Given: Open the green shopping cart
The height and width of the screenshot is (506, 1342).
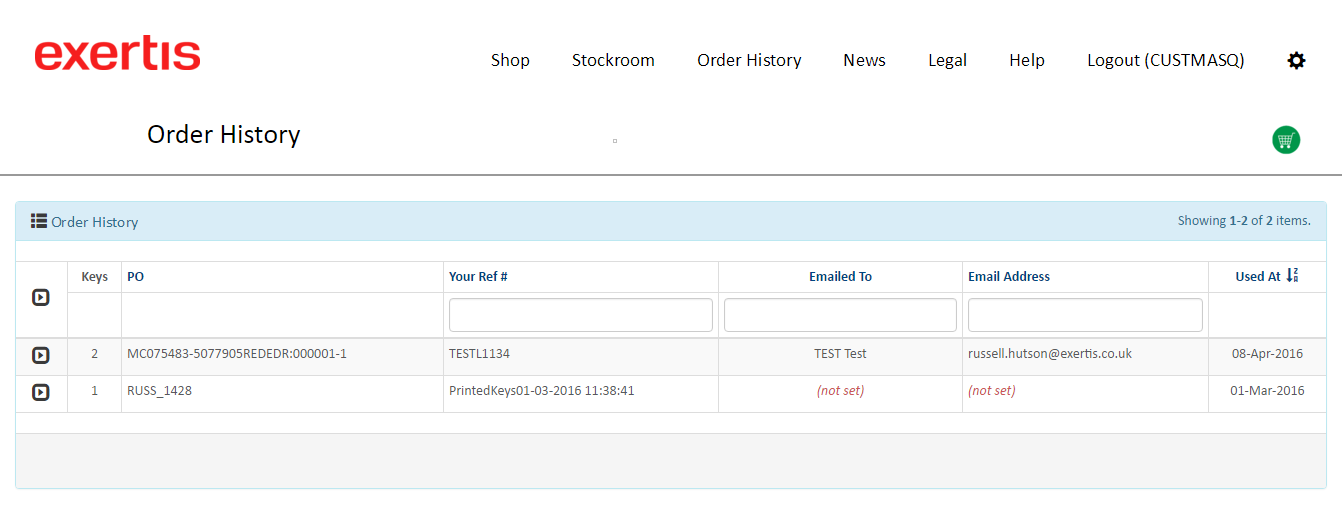Looking at the screenshot, I should 1286,140.
